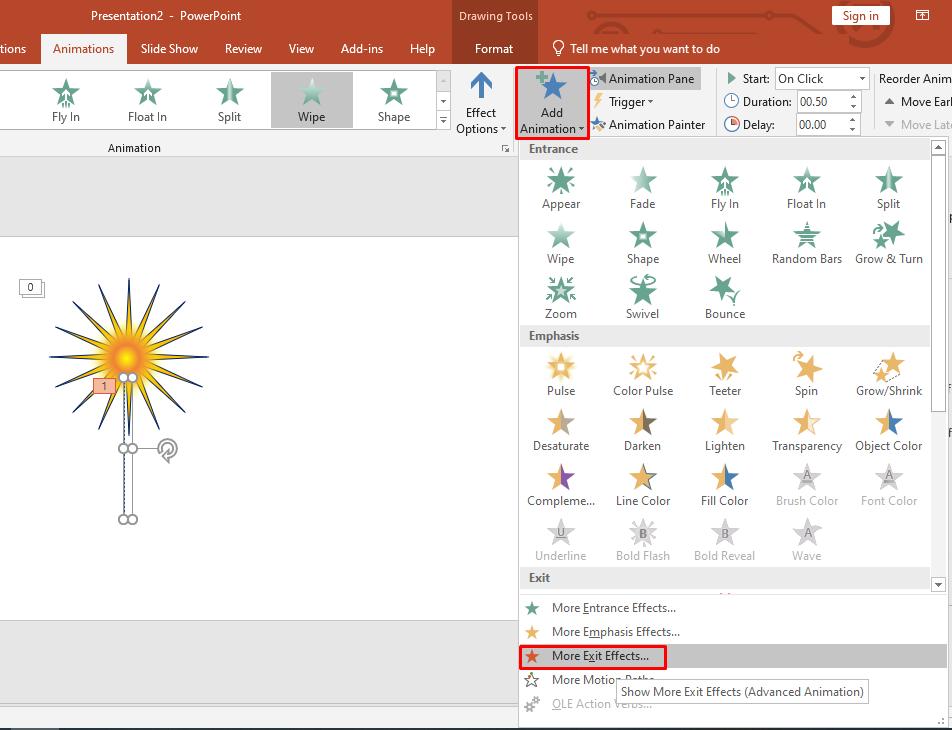Open the Effect Options dropdown
952x730 pixels.
tap(481, 106)
